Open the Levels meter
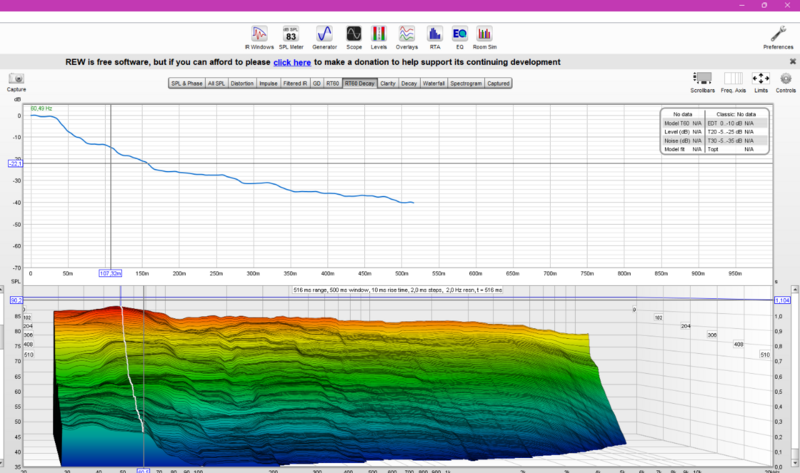This screenshot has width=800, height=473. point(380,33)
